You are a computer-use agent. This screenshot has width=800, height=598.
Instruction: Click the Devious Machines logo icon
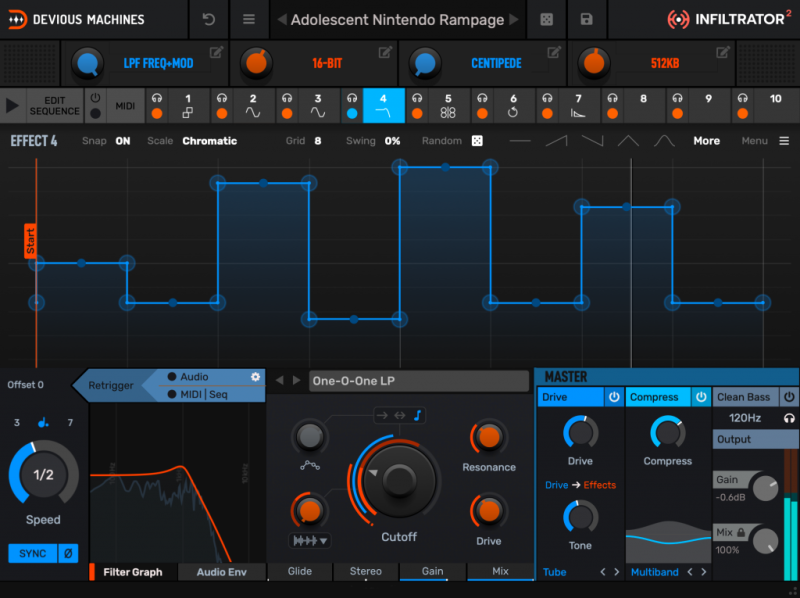pos(18,20)
